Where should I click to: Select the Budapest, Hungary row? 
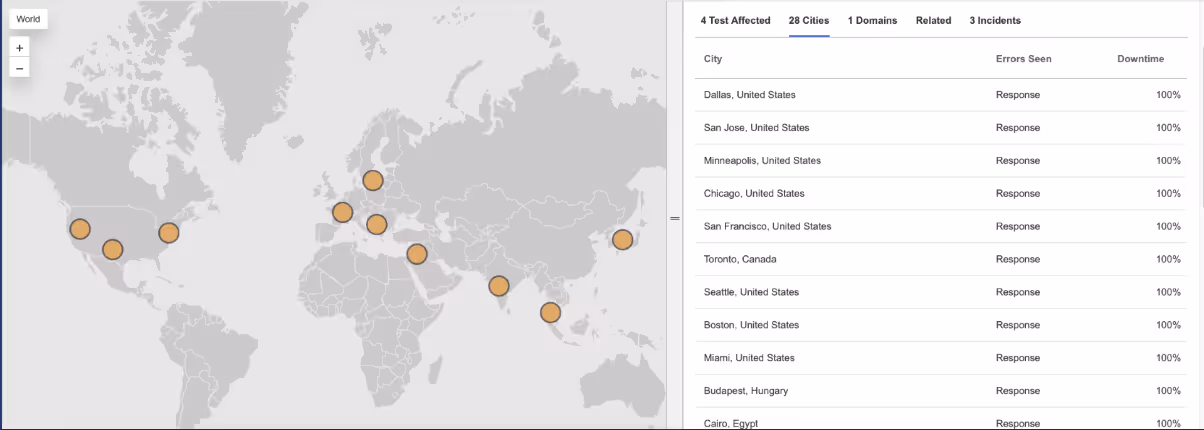(x=941, y=391)
